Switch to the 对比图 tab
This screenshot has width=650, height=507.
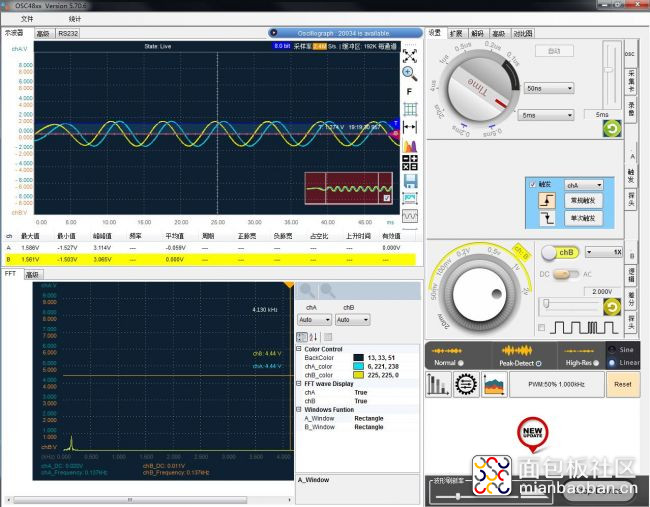[522, 33]
